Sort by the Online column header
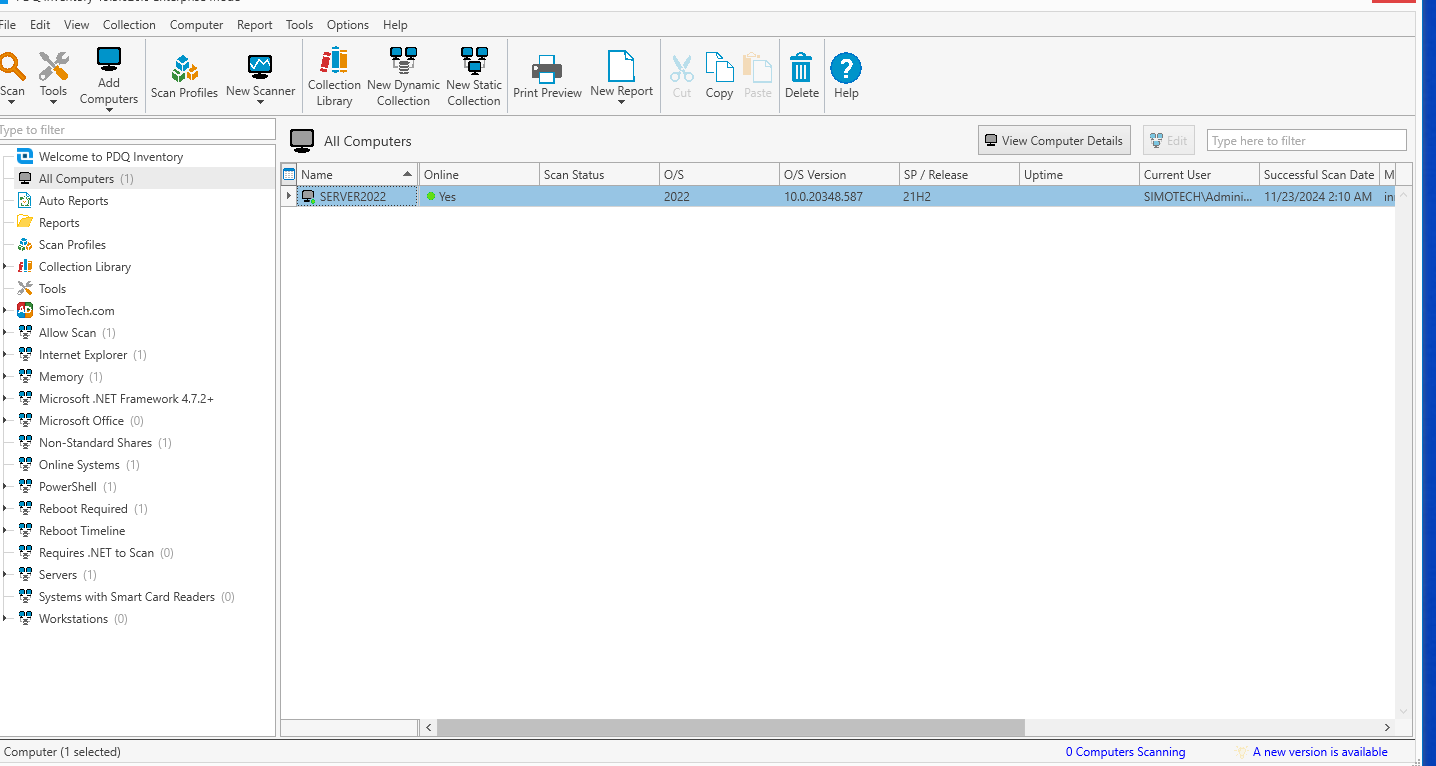Screen dimensions: 1436x766 (479, 174)
